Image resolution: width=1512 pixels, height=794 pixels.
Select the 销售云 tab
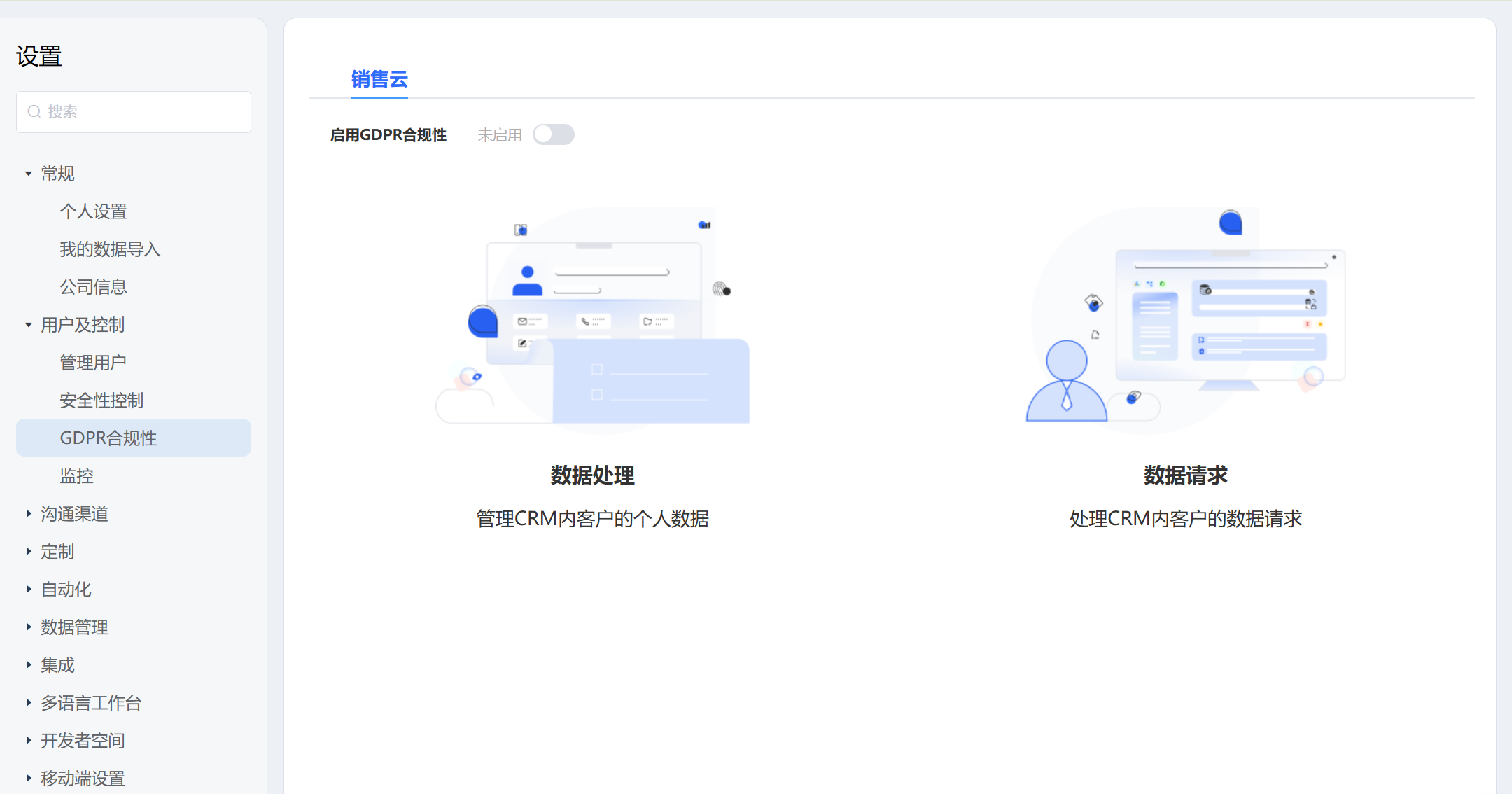coord(379,79)
